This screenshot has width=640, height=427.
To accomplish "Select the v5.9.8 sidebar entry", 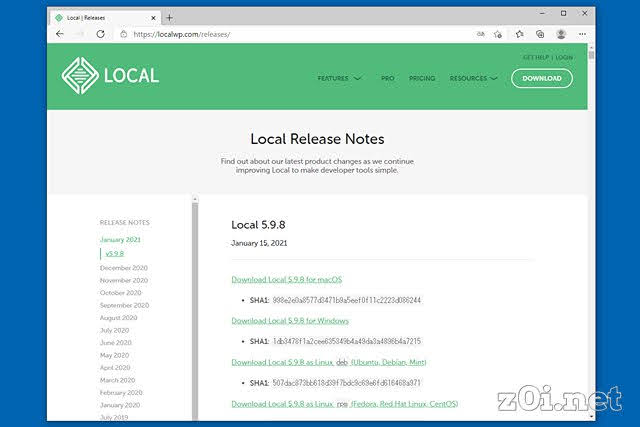I will (115, 254).
